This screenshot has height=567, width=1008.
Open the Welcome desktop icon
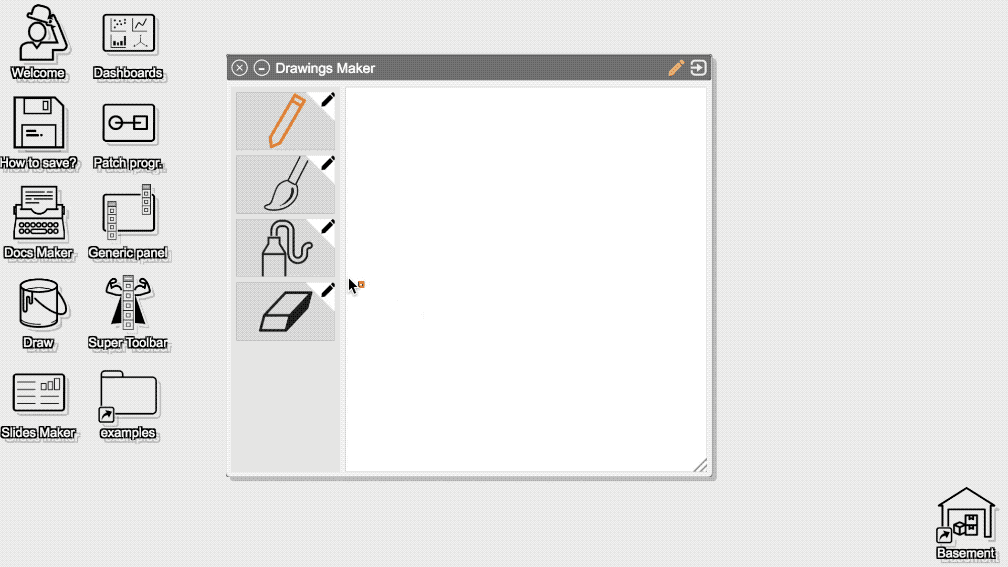click(39, 42)
